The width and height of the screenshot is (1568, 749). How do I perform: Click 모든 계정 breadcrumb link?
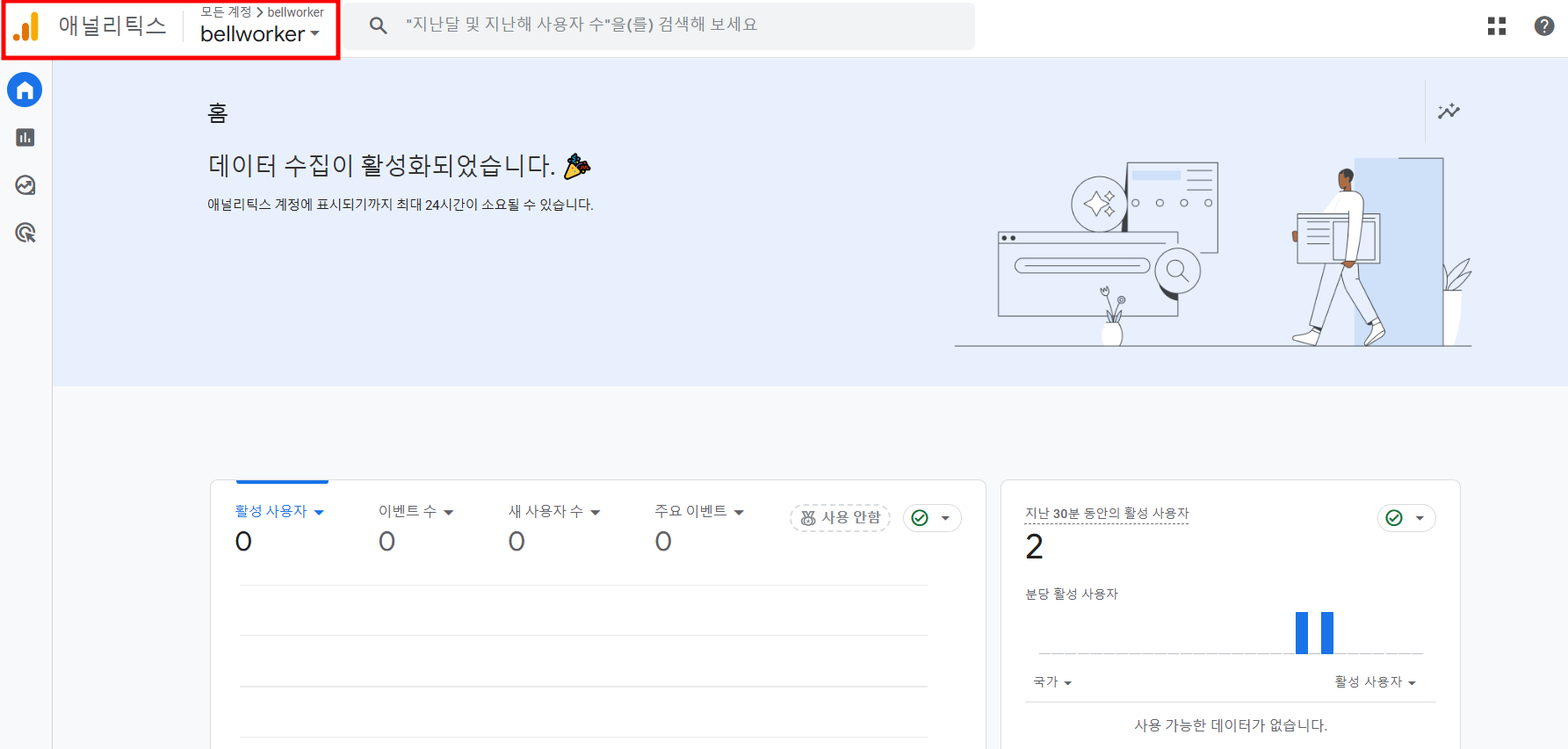click(226, 12)
